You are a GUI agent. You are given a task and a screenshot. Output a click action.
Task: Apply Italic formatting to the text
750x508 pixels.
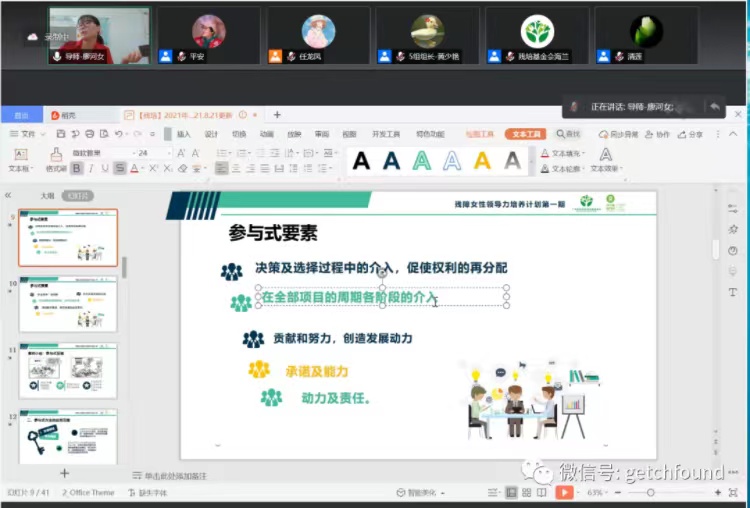click(91, 168)
